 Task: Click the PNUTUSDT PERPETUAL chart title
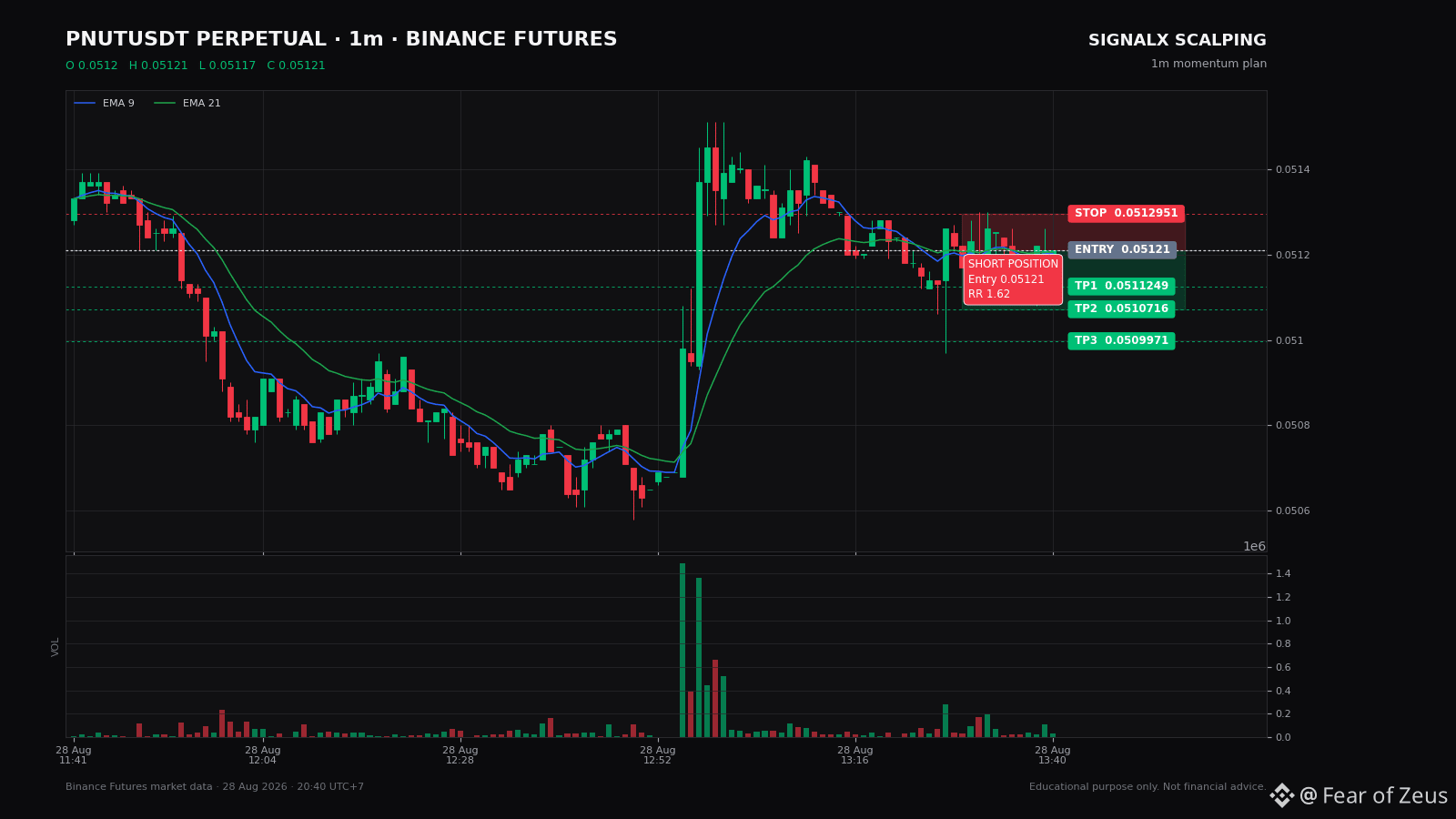click(x=341, y=39)
